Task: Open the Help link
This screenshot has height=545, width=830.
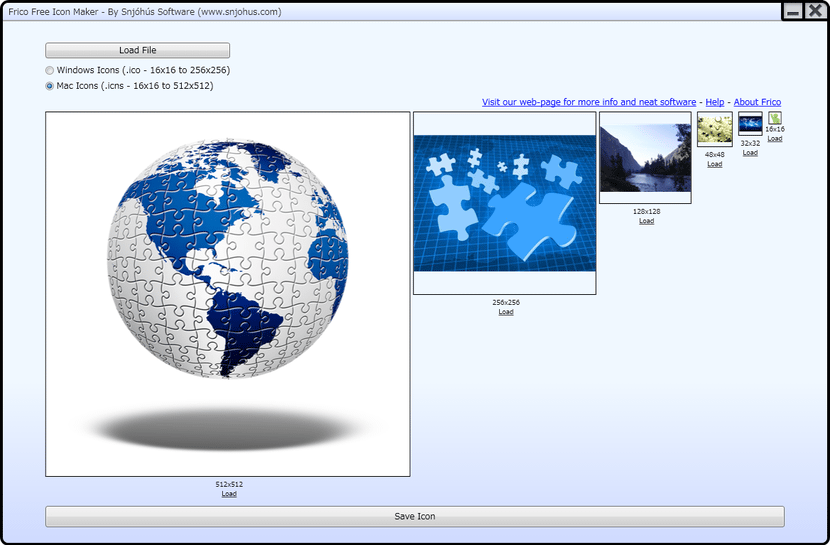Action: pos(715,102)
